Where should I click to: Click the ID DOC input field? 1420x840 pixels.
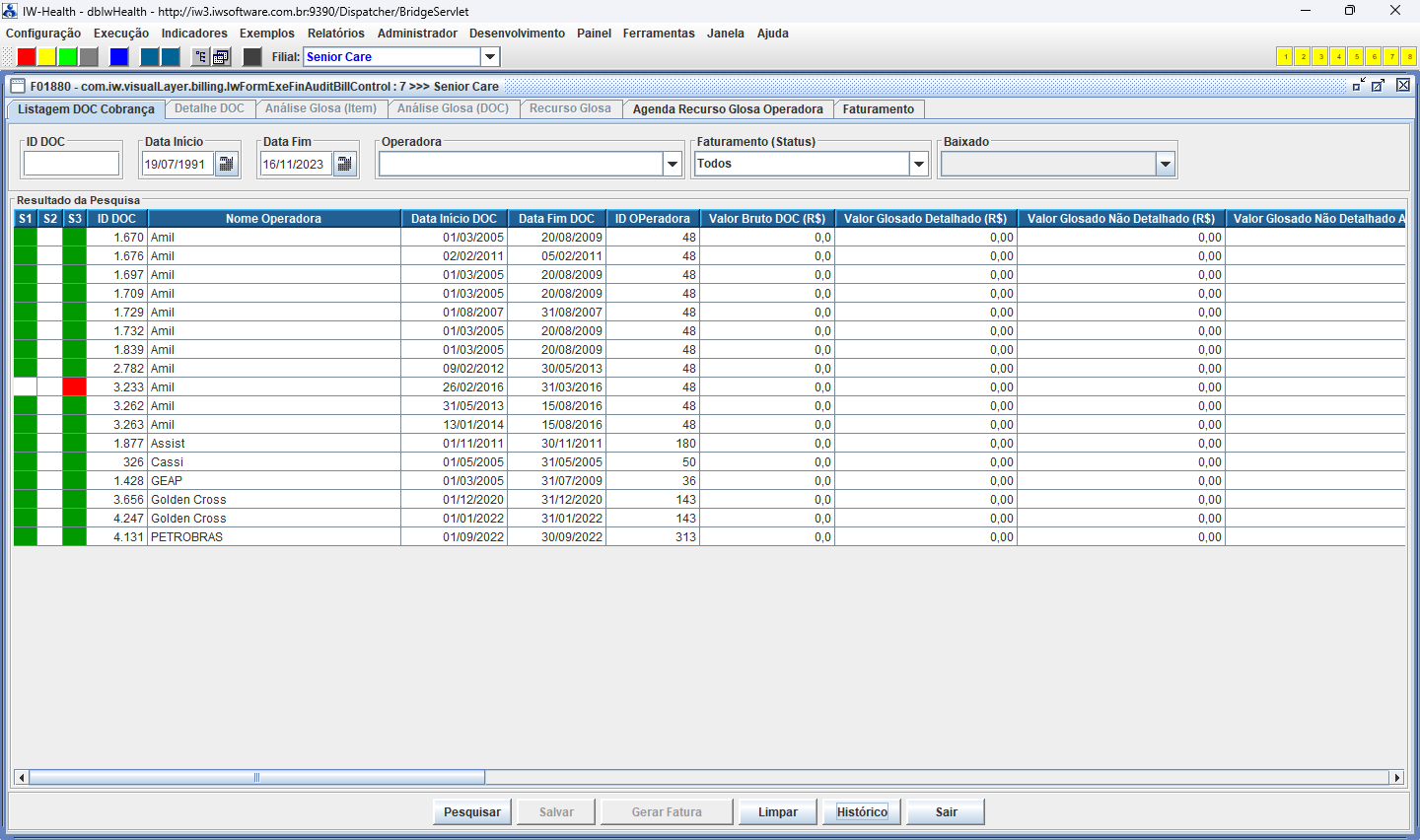pyautogui.click(x=71, y=164)
